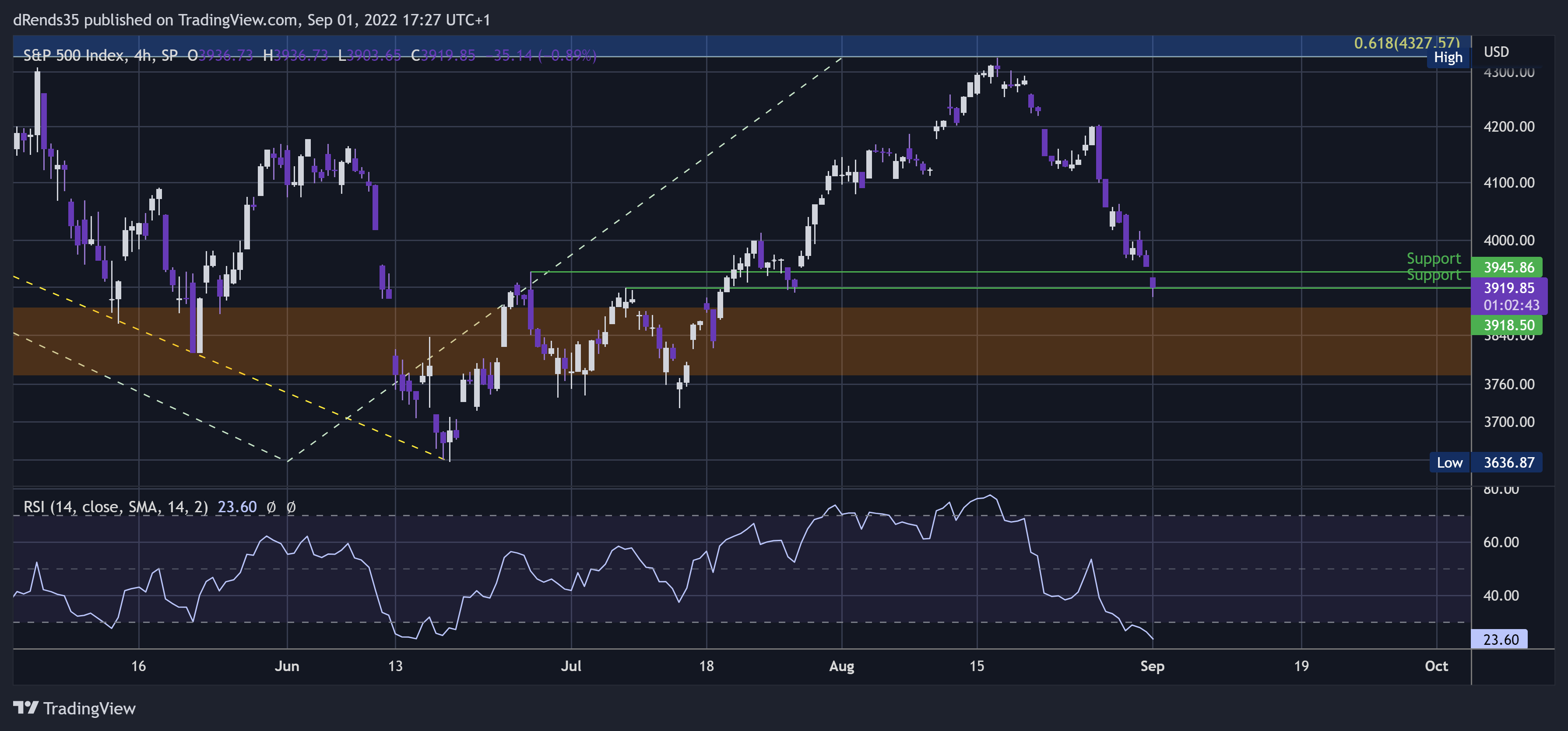Click the 3945.86 support price label
The width and height of the screenshot is (1568, 731).
tap(1507, 267)
